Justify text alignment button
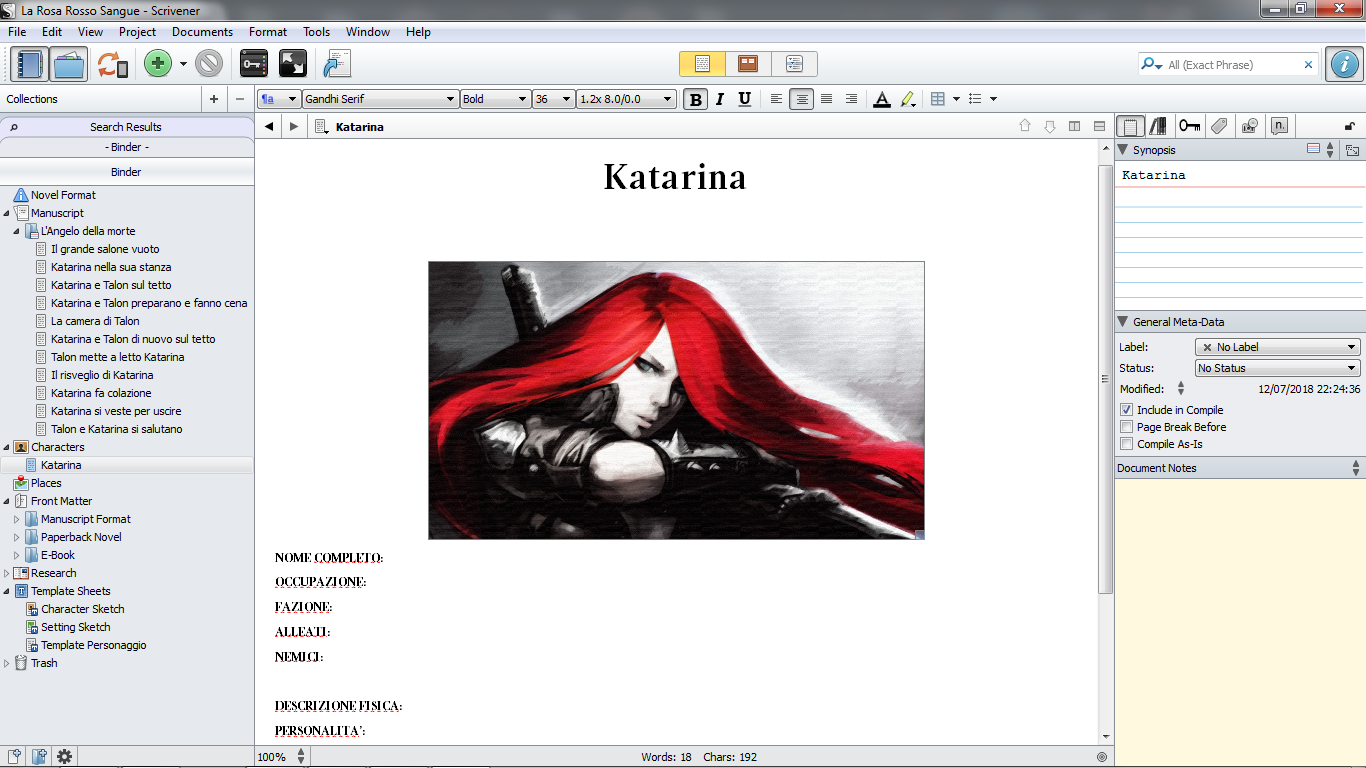 826,99
